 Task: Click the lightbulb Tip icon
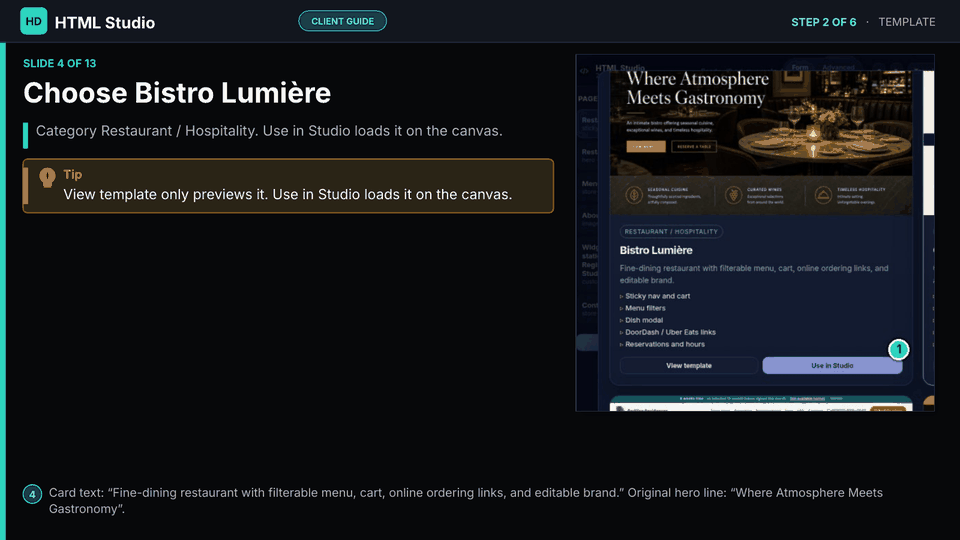pos(47,178)
